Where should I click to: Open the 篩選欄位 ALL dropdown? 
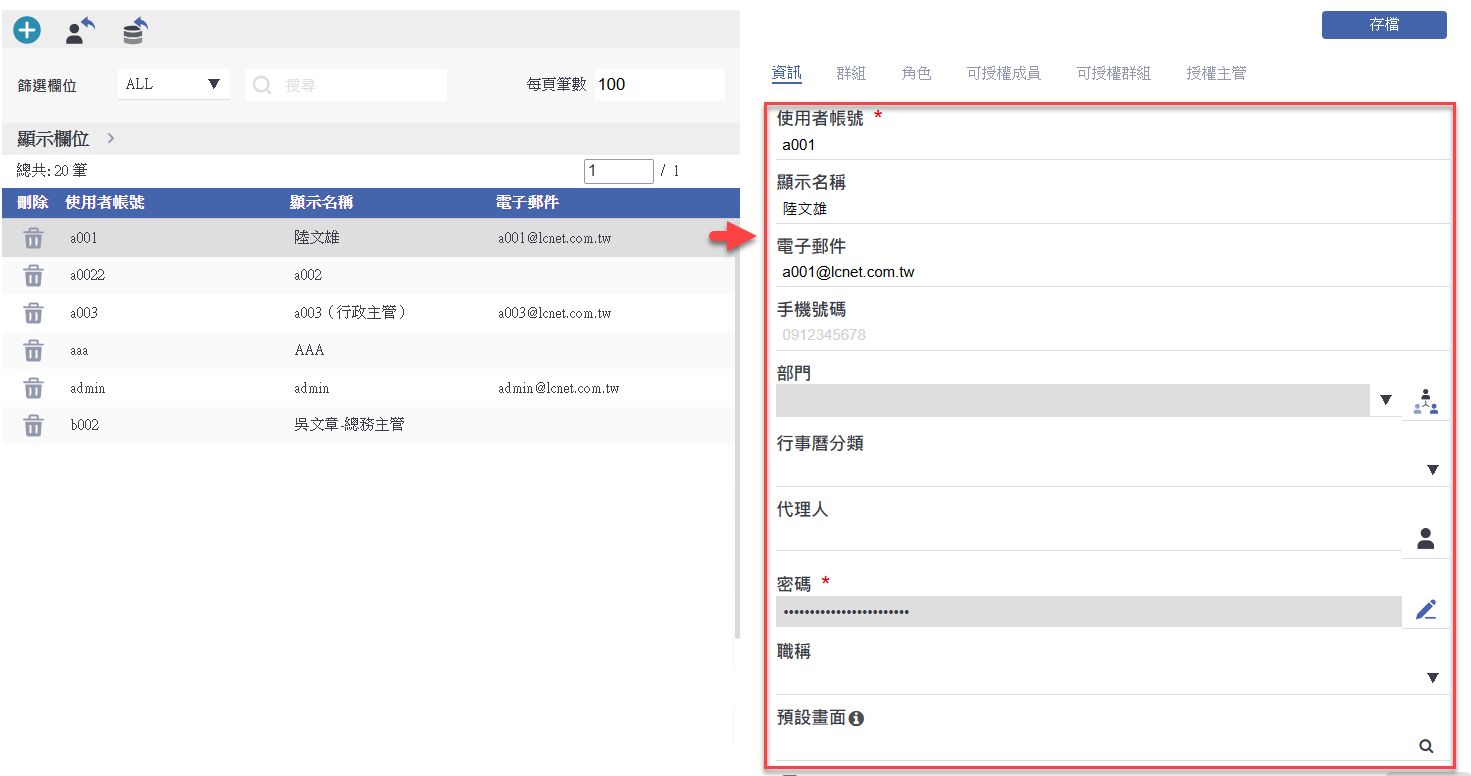[x=174, y=85]
